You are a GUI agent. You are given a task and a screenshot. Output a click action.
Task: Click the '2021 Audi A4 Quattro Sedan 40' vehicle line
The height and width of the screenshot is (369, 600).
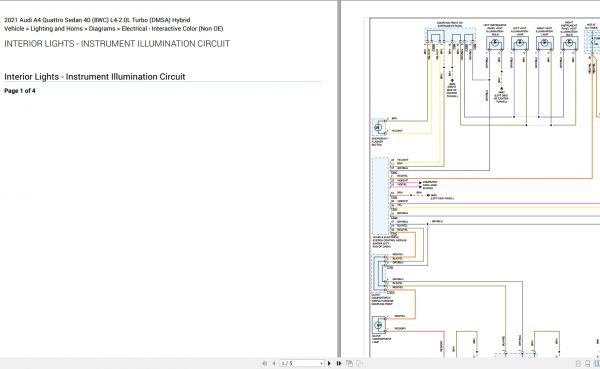[x=97, y=20]
